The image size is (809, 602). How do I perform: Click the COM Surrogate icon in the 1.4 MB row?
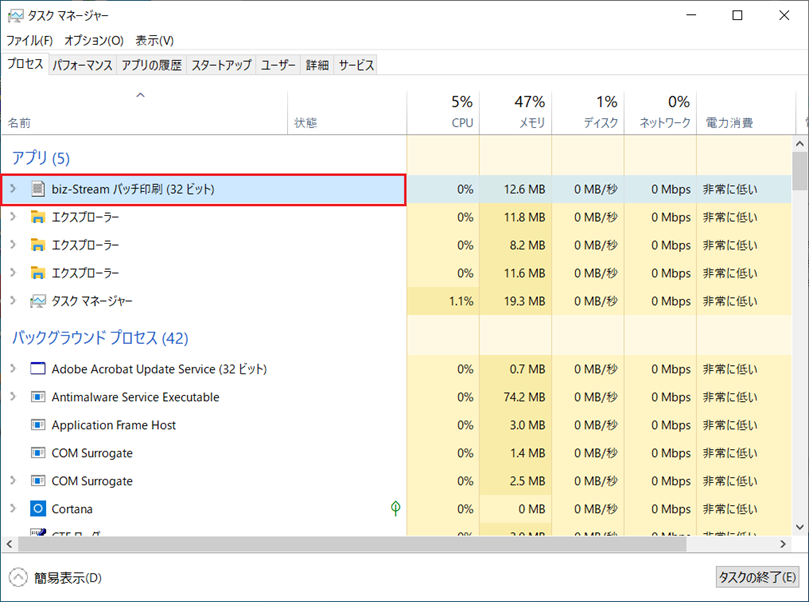38,452
